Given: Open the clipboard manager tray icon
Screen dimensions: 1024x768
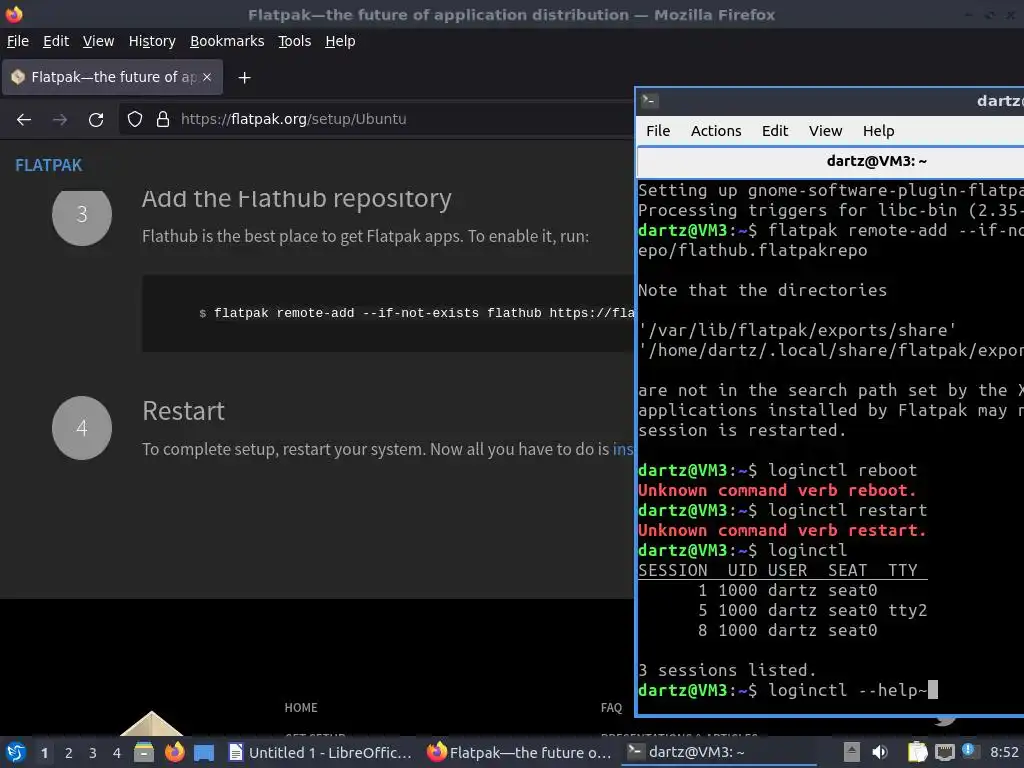Looking at the screenshot, I should click(918, 752).
